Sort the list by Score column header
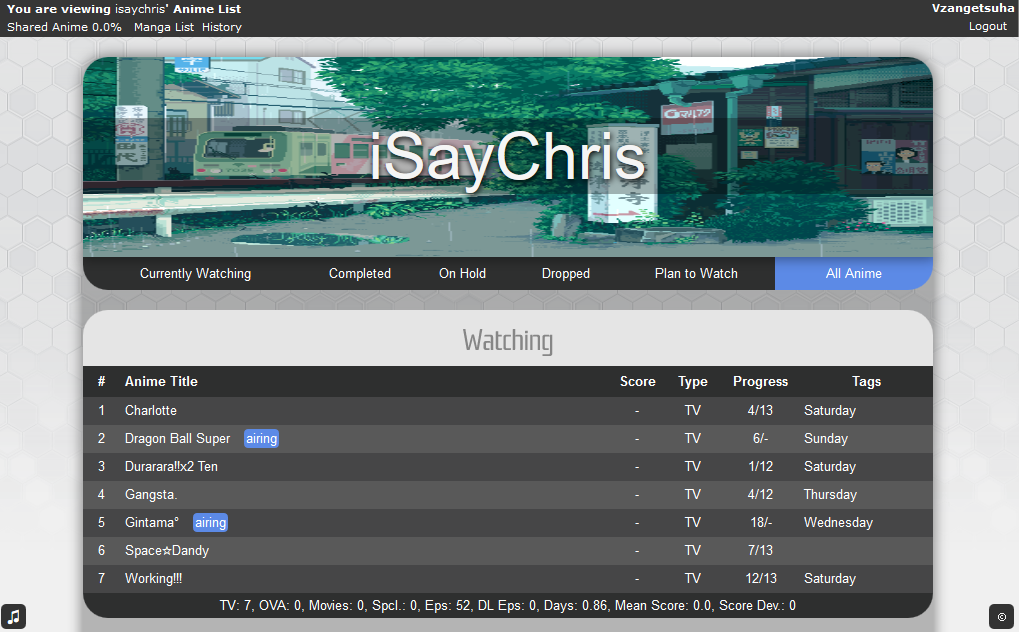1019x632 pixels. [637, 382]
